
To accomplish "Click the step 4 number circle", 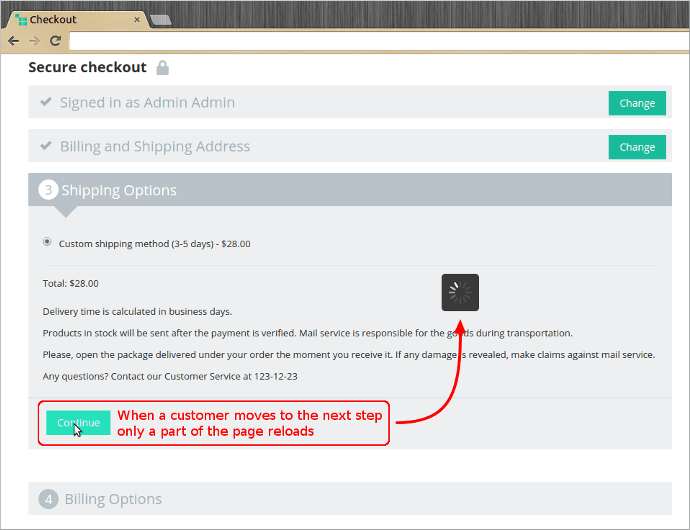I will (x=48, y=499).
